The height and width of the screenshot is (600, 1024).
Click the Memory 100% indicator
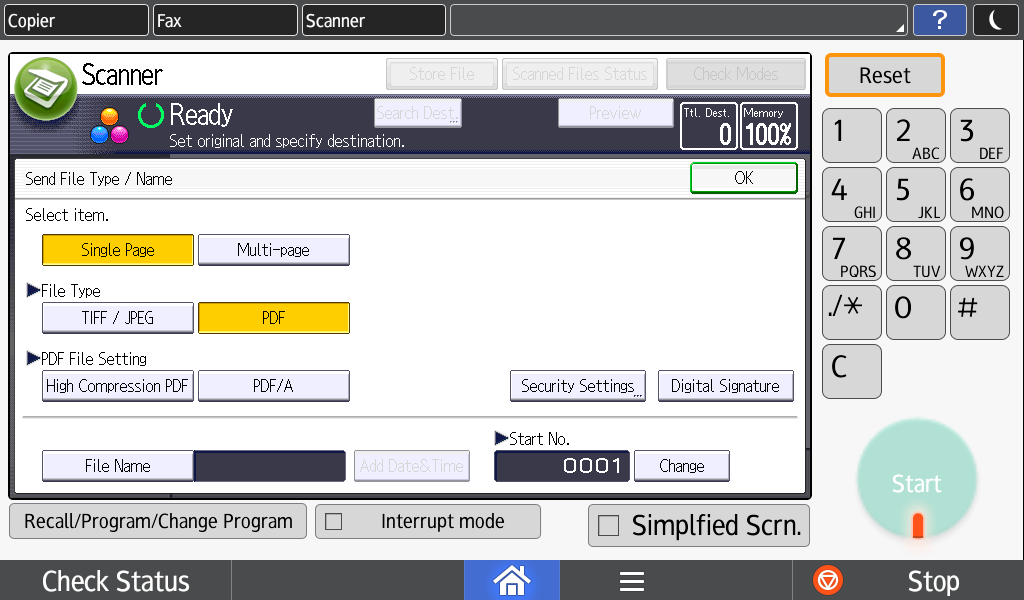coord(769,127)
